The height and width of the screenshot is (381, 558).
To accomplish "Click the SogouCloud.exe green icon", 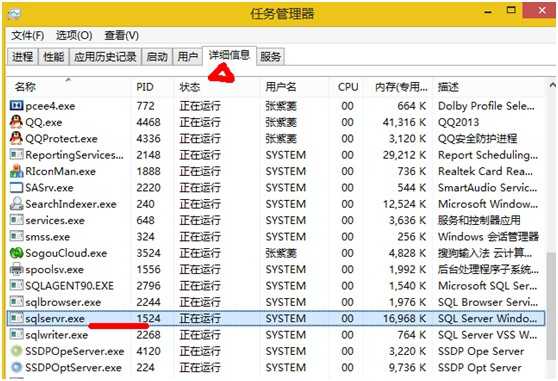I will click(16, 253).
